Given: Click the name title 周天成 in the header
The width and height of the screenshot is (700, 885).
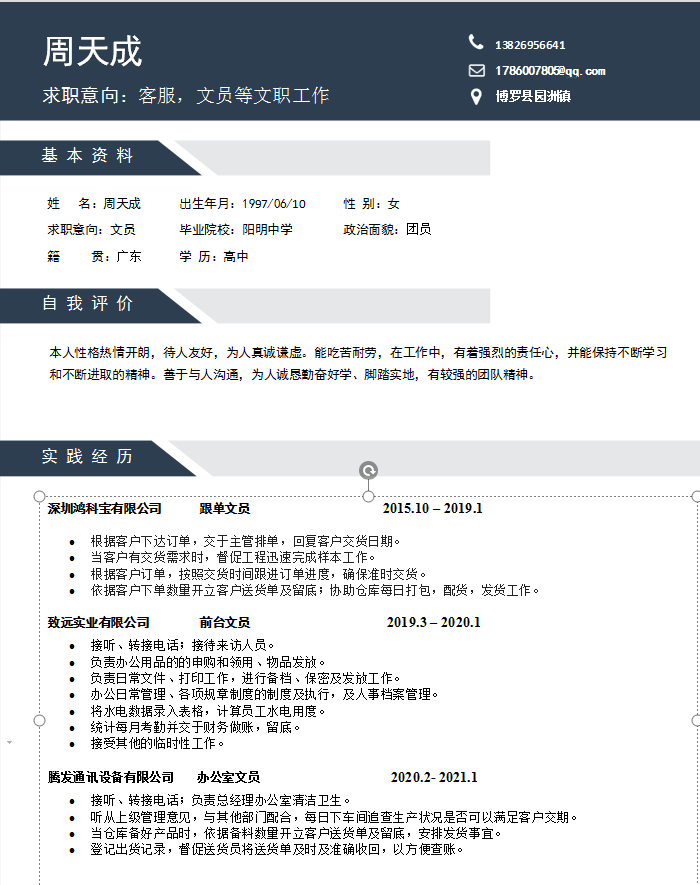Looking at the screenshot, I should (93, 52).
